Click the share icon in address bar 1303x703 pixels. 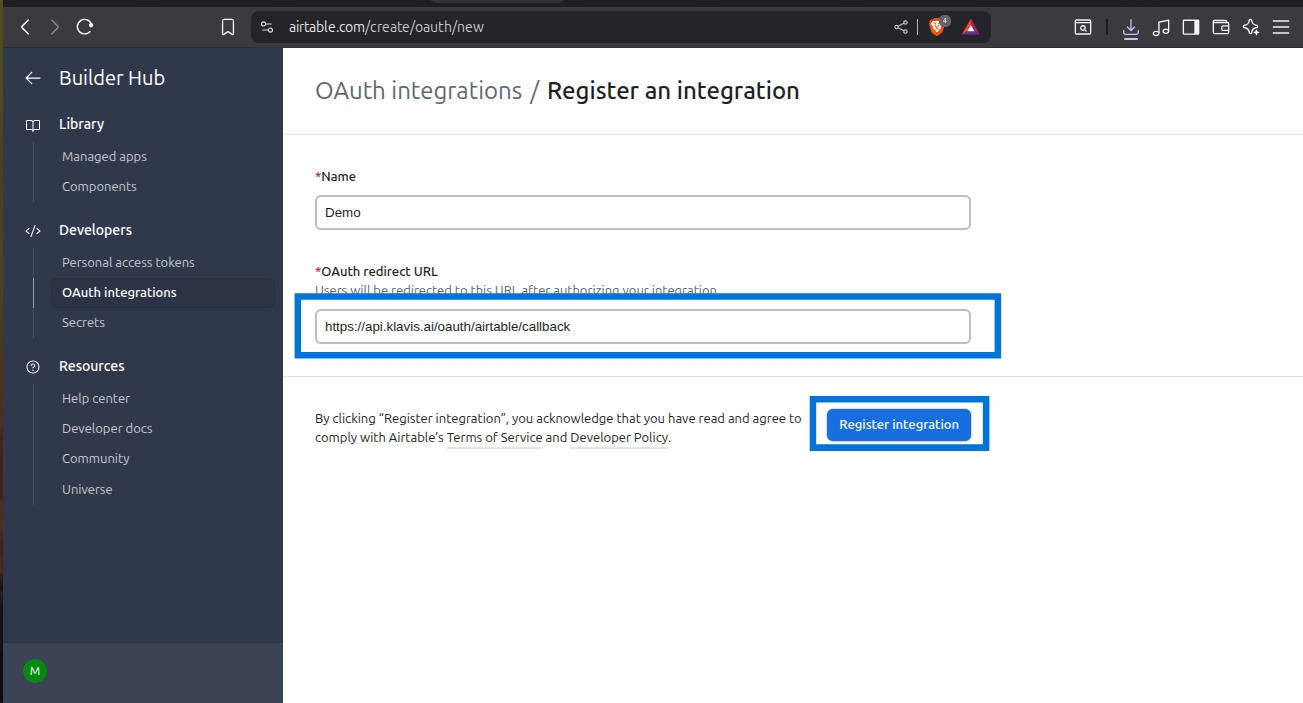901,27
